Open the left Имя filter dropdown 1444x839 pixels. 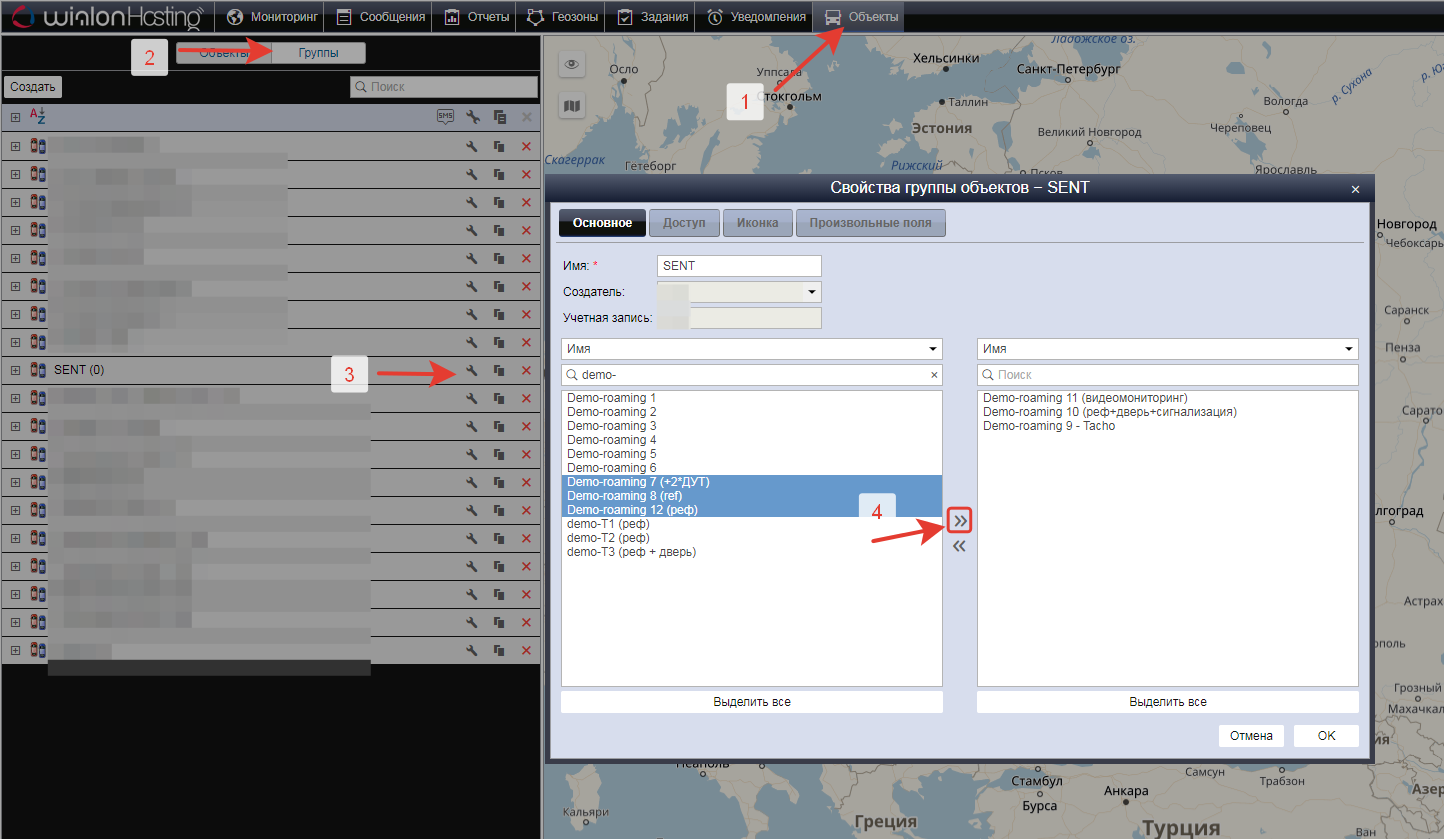[x=751, y=349]
